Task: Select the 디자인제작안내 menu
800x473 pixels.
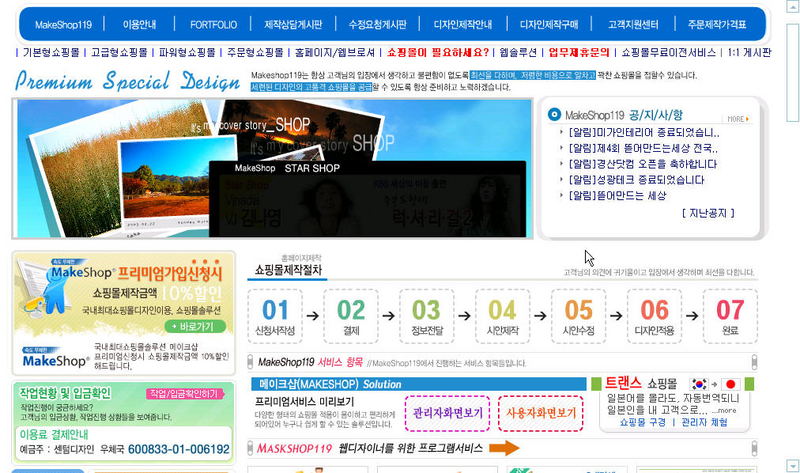Action: point(463,24)
